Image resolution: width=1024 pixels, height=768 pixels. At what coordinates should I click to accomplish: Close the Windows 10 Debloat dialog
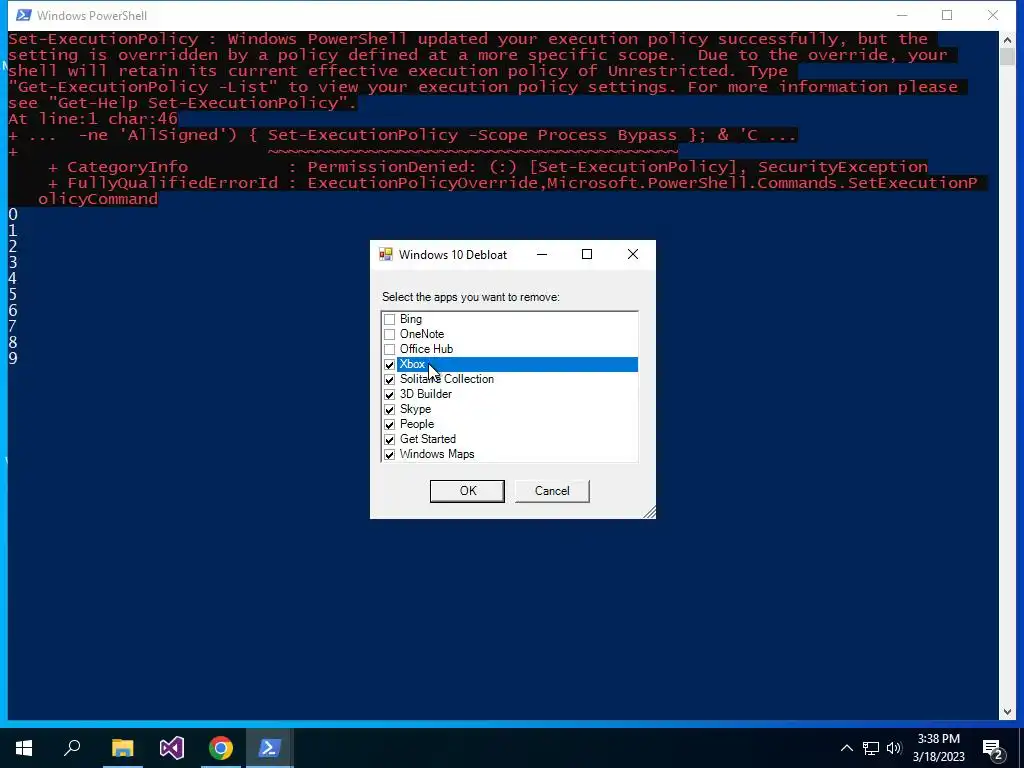[633, 254]
